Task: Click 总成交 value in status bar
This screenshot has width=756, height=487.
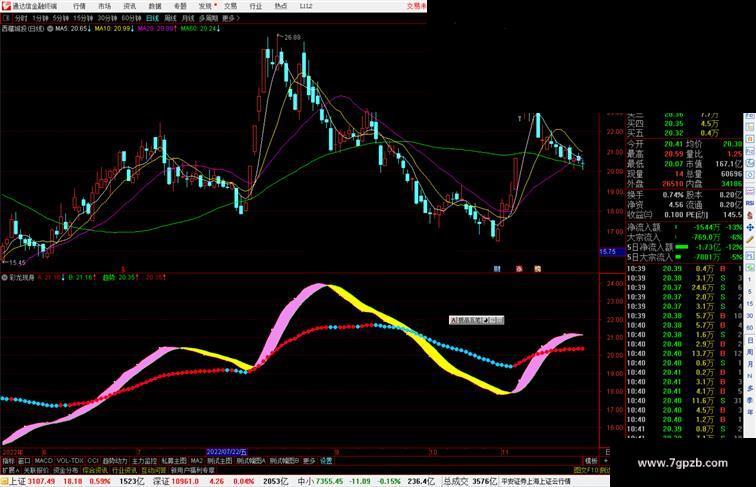Action: click(470, 481)
